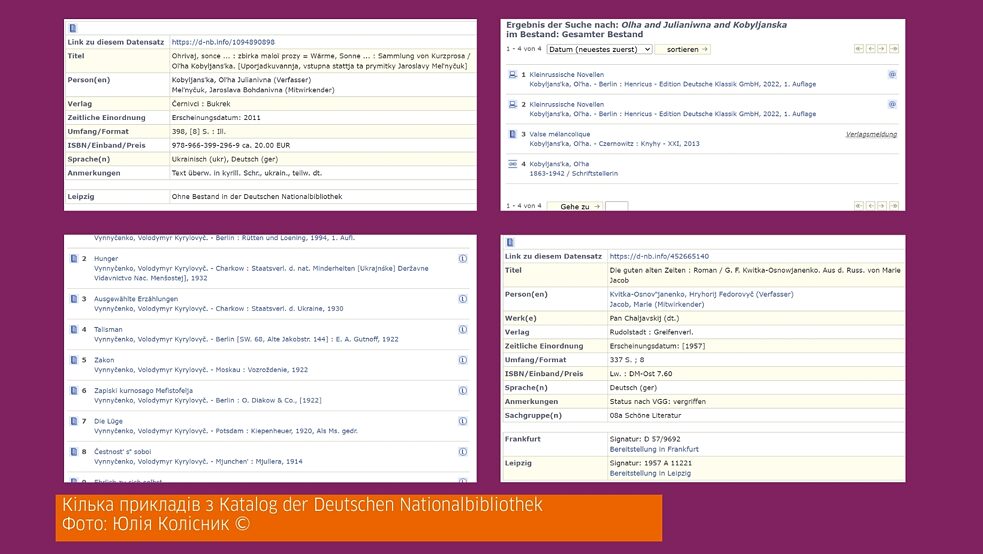Focus the page number field beside "Gehe zu"
Viewport: 983px width, 554px height.
coord(617,206)
